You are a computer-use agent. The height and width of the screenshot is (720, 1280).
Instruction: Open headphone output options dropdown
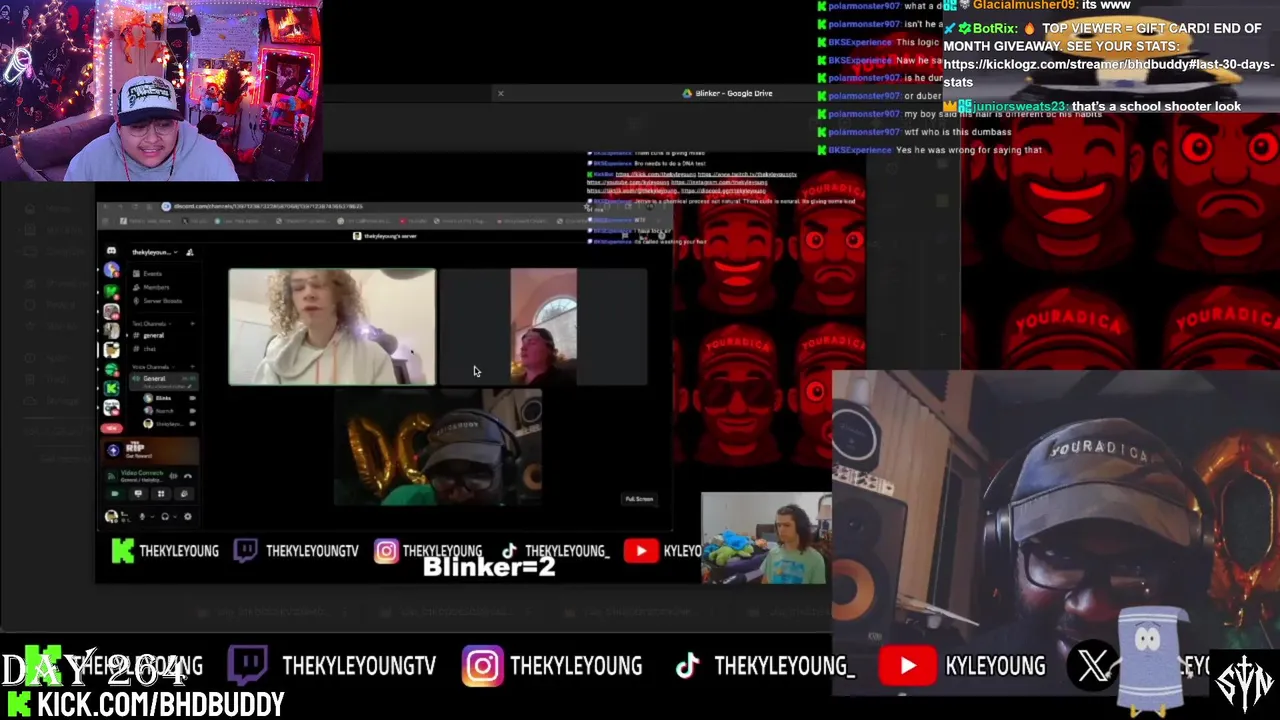[175, 516]
